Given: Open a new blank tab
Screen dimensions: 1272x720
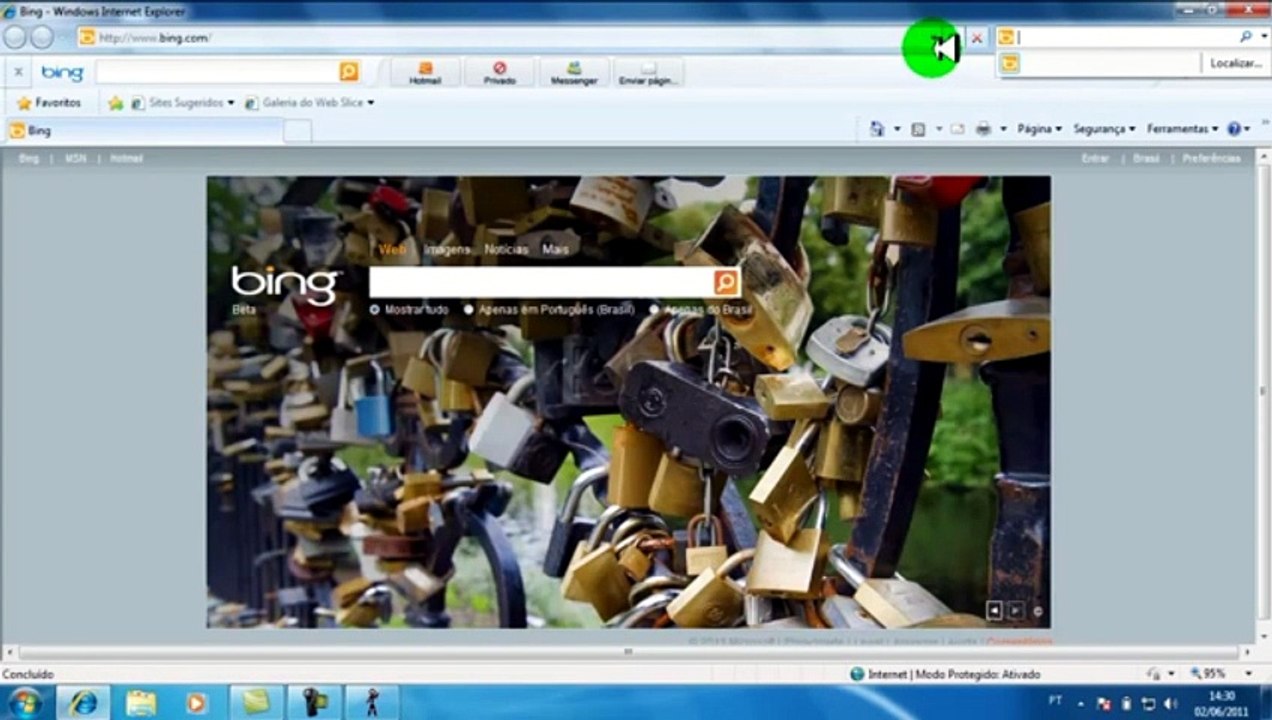Looking at the screenshot, I should [x=298, y=131].
